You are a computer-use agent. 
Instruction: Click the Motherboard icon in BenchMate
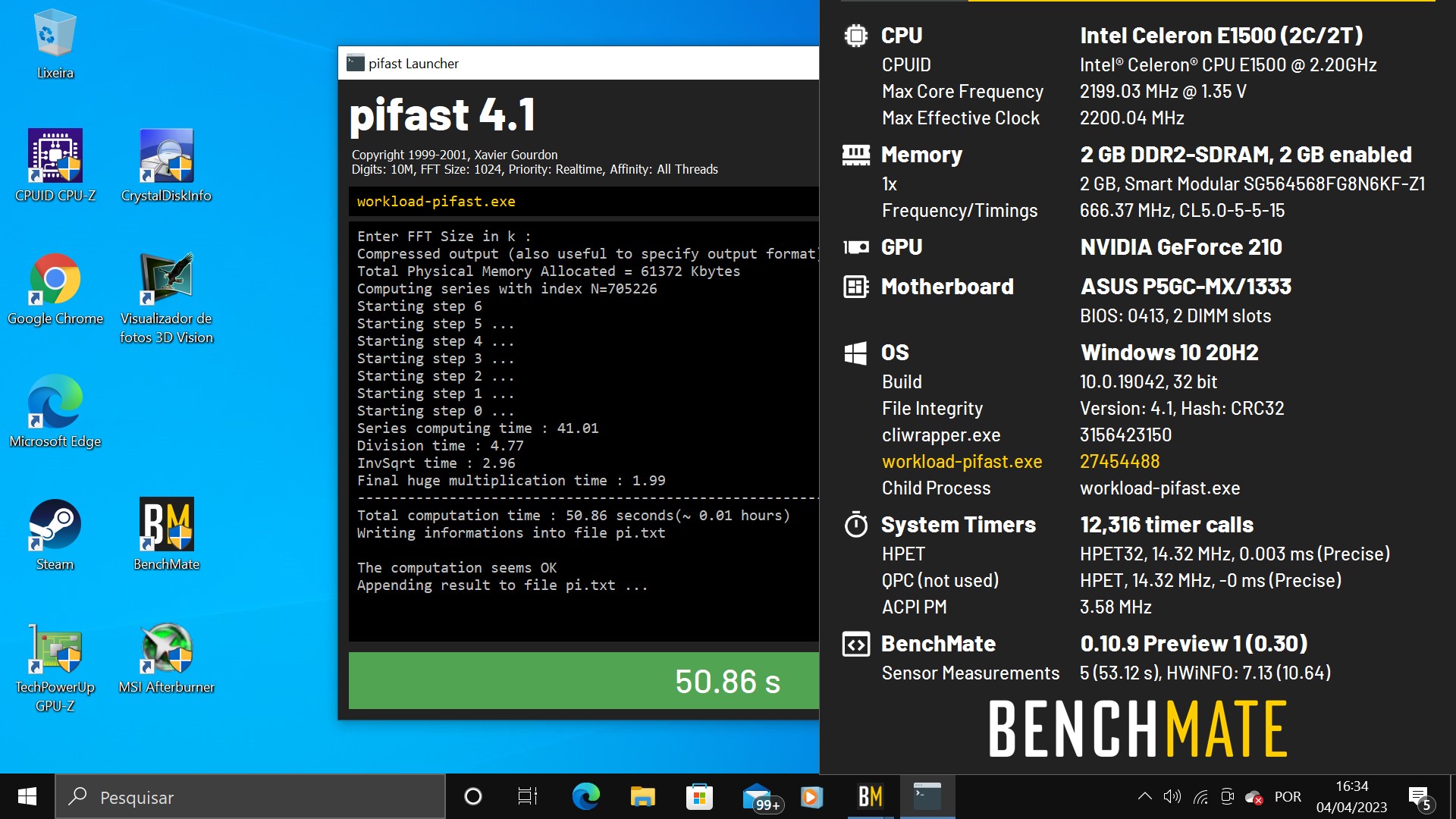click(x=856, y=287)
